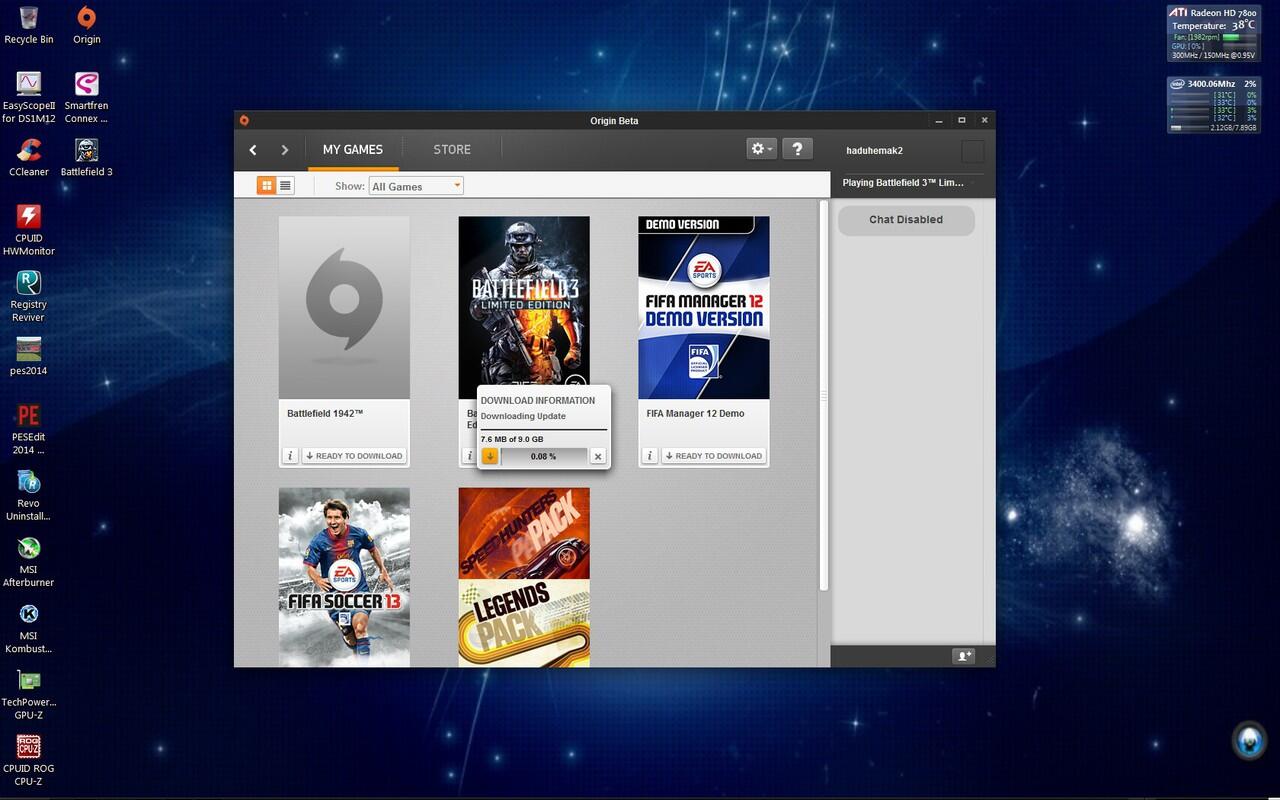Select the FIFA Manager 12 Demo cover

[704, 307]
